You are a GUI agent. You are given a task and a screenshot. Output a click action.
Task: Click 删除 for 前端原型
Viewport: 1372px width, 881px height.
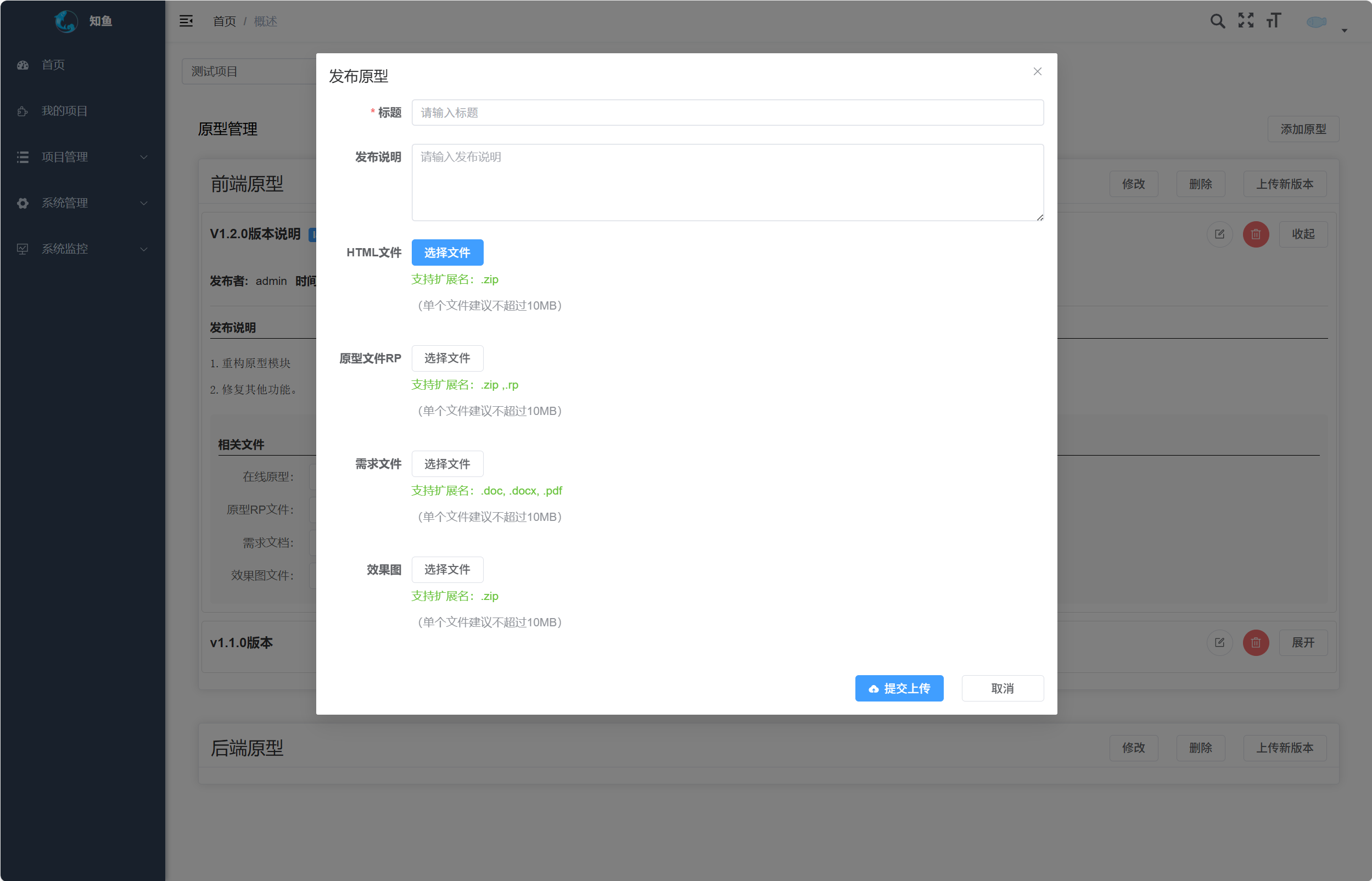[1200, 184]
